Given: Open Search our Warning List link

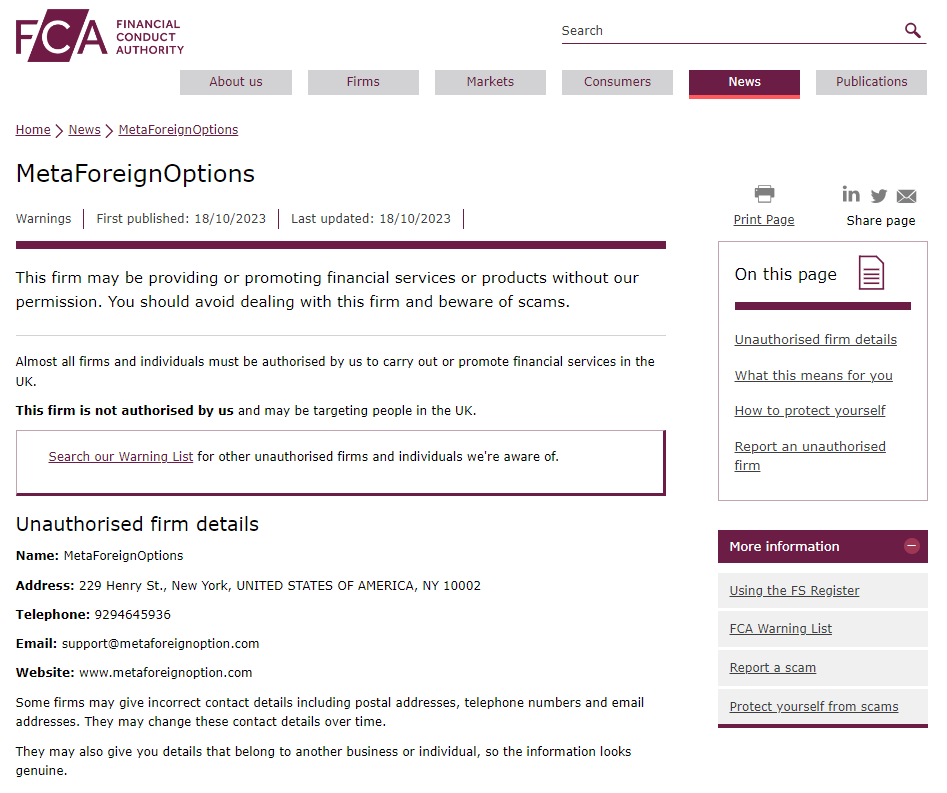Looking at the screenshot, I should point(121,457).
